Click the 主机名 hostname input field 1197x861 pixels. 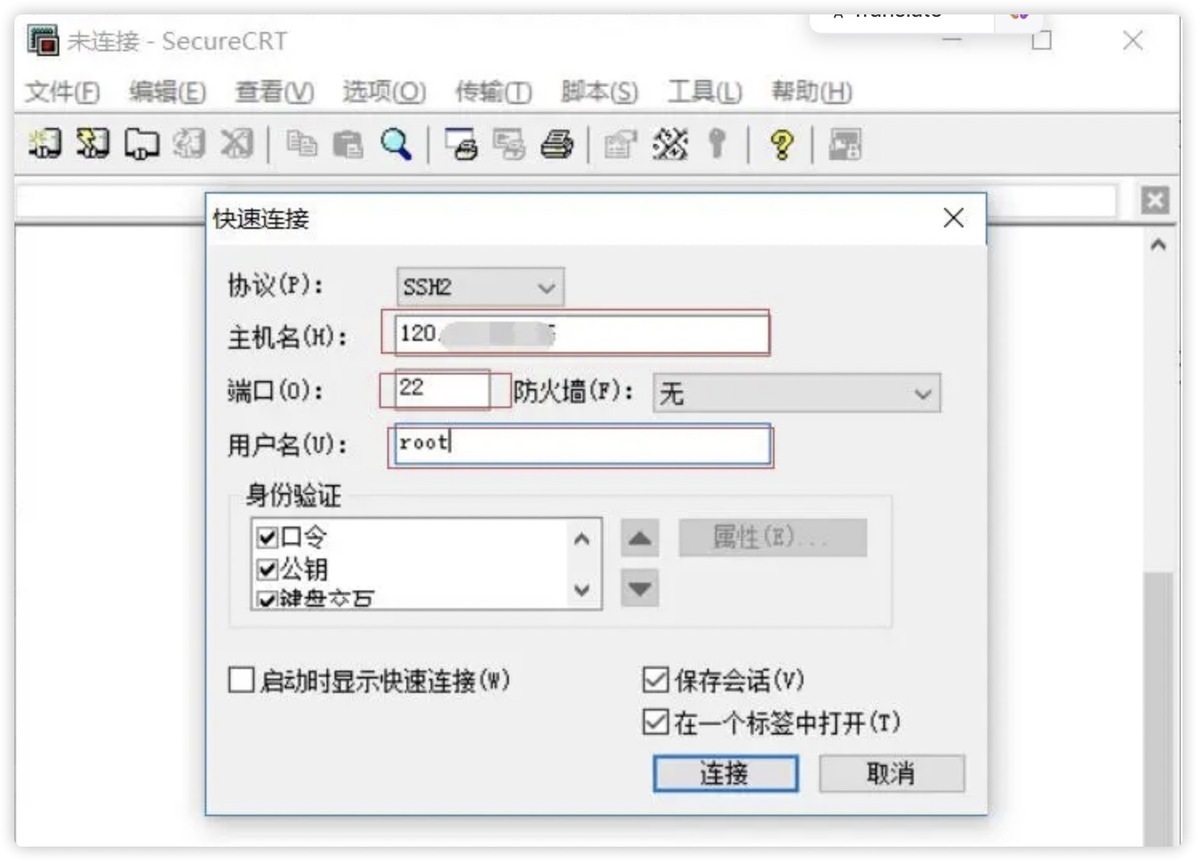tap(582, 334)
